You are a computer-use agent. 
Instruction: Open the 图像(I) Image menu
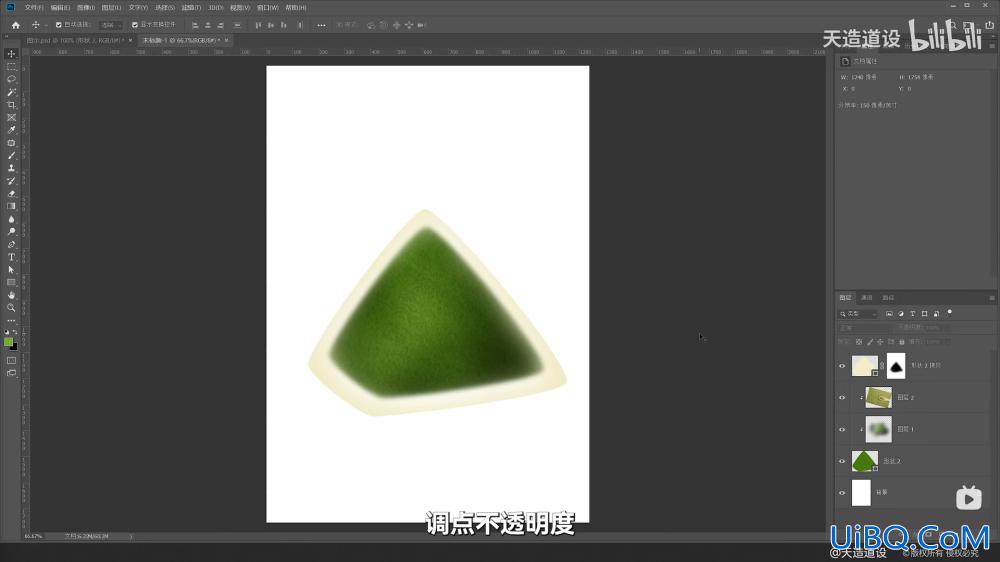pyautogui.click(x=85, y=8)
